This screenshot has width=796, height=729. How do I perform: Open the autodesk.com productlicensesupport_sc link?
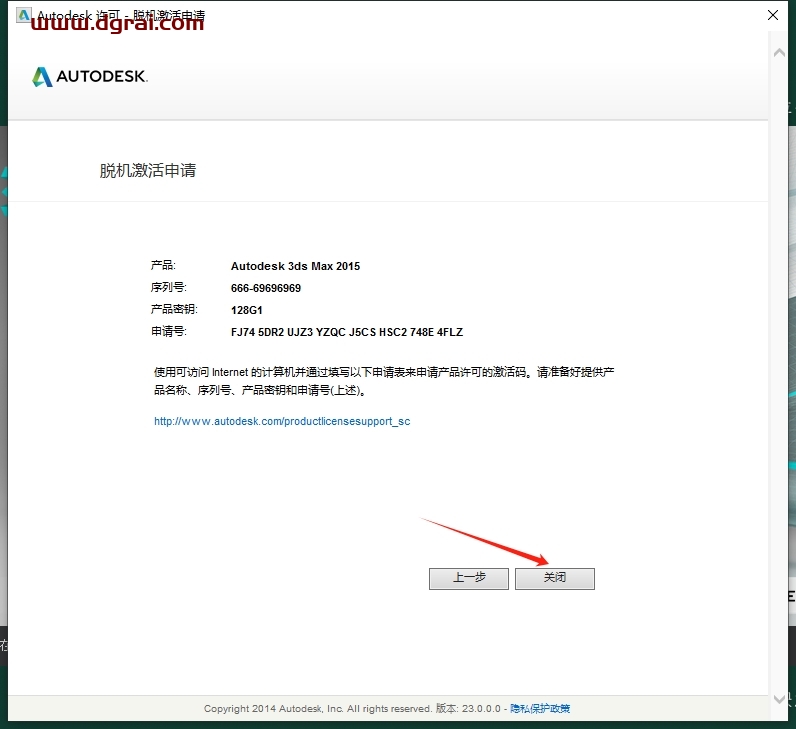pyautogui.click(x=282, y=421)
